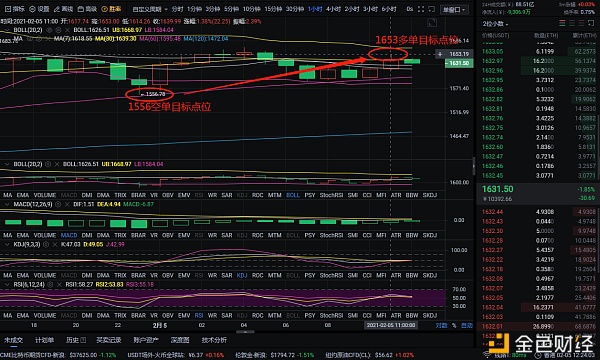Select the 1小时 timeframe
This screenshot has height=360, width=600.
[x=315, y=9]
